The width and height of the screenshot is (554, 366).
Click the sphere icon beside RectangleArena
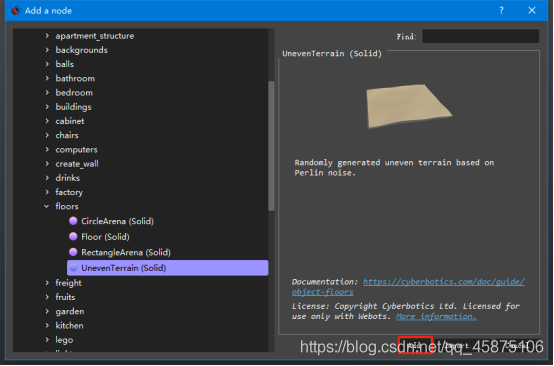[x=73, y=252]
